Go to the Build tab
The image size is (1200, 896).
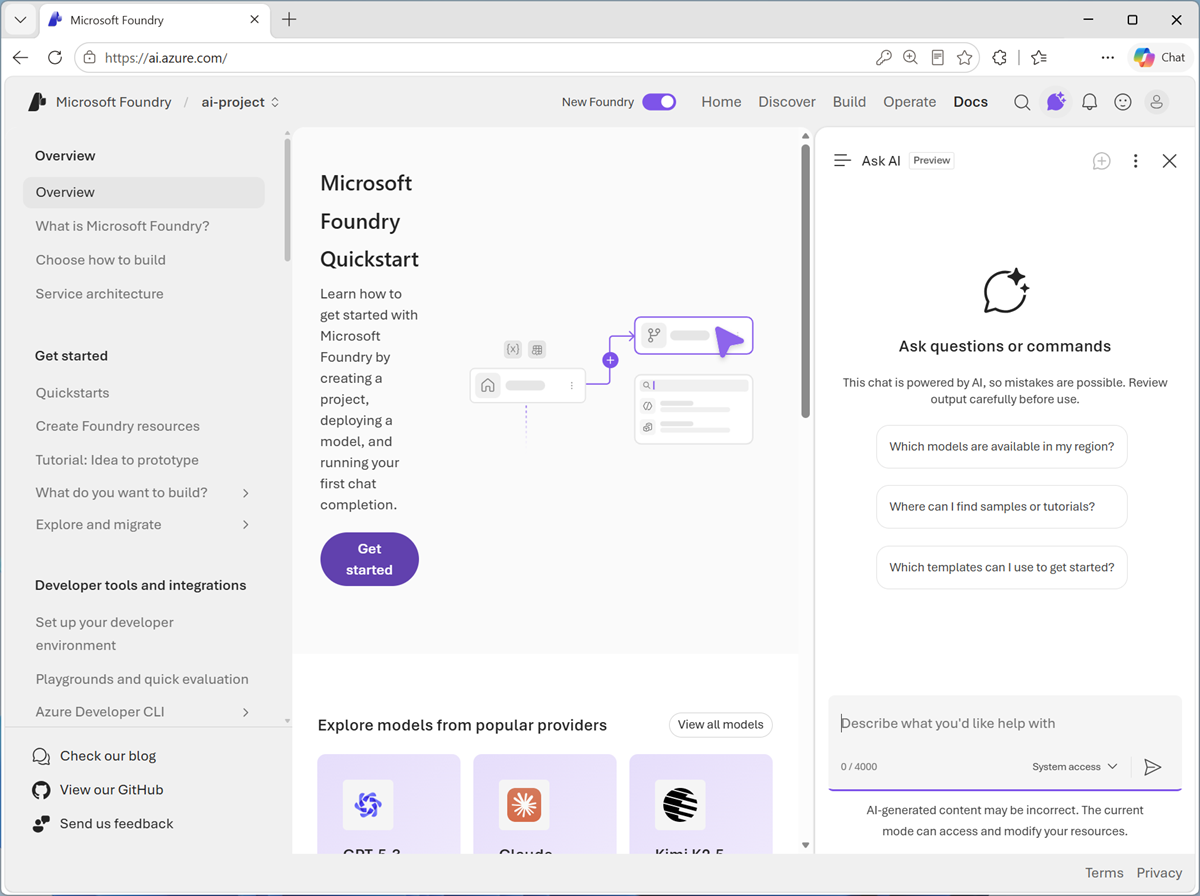tap(849, 102)
